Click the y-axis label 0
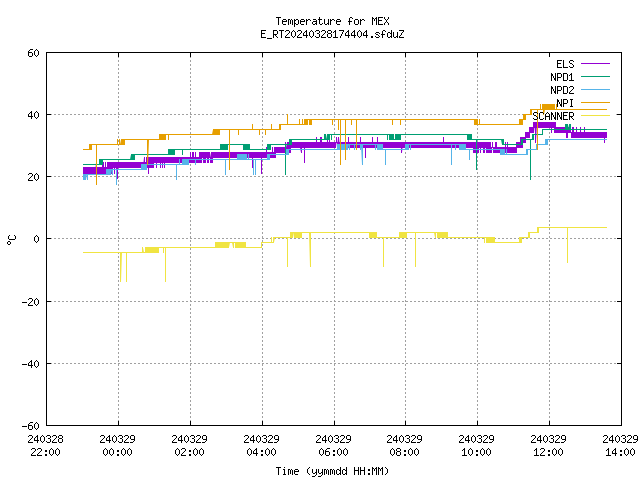Screen dimensions: 640x480 pyautogui.click(x=37, y=239)
